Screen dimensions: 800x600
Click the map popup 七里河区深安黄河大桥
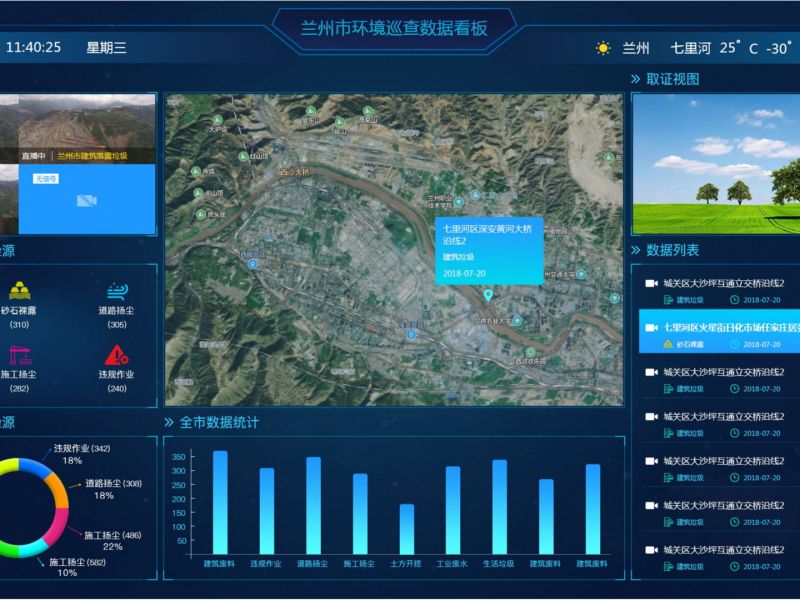tap(488, 234)
